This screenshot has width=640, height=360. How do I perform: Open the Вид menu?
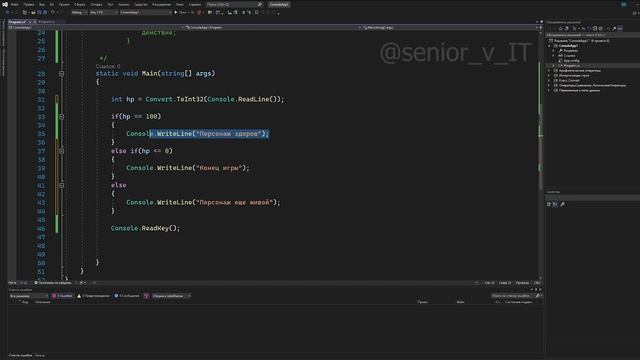click(x=42, y=4)
